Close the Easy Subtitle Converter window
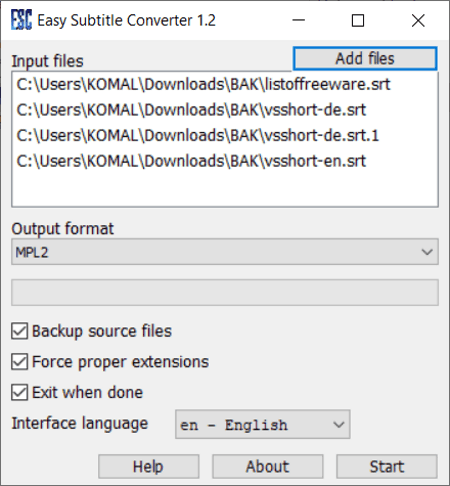The width and height of the screenshot is (450, 486). tap(418, 20)
